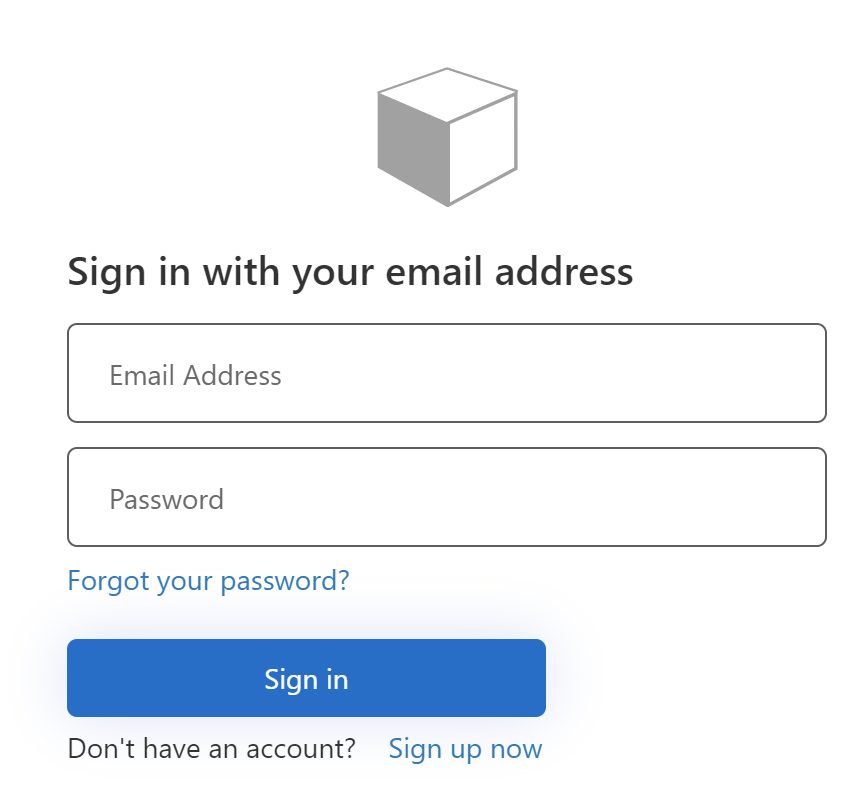
Task: Click the gray cube logo
Action: (447, 138)
